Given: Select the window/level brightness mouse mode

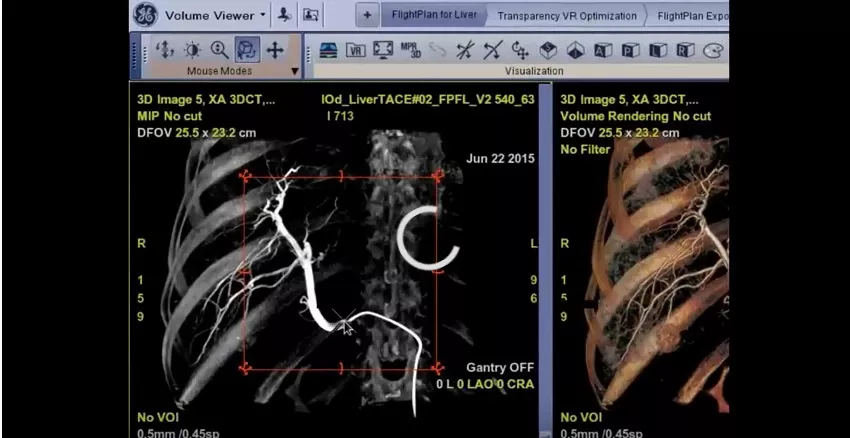Looking at the screenshot, I should [192, 50].
